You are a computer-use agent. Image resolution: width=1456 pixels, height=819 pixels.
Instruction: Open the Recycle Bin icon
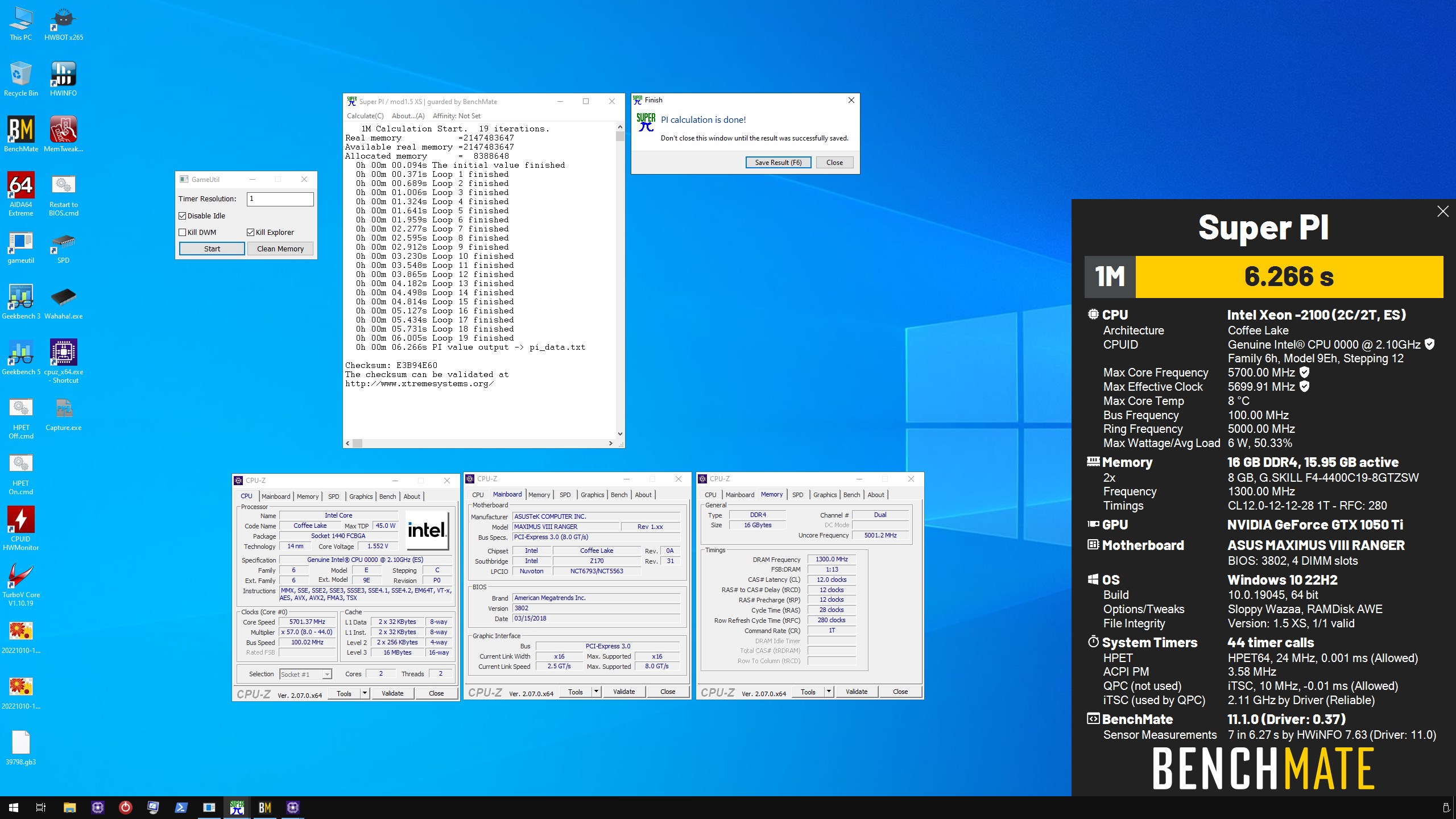pyautogui.click(x=21, y=80)
